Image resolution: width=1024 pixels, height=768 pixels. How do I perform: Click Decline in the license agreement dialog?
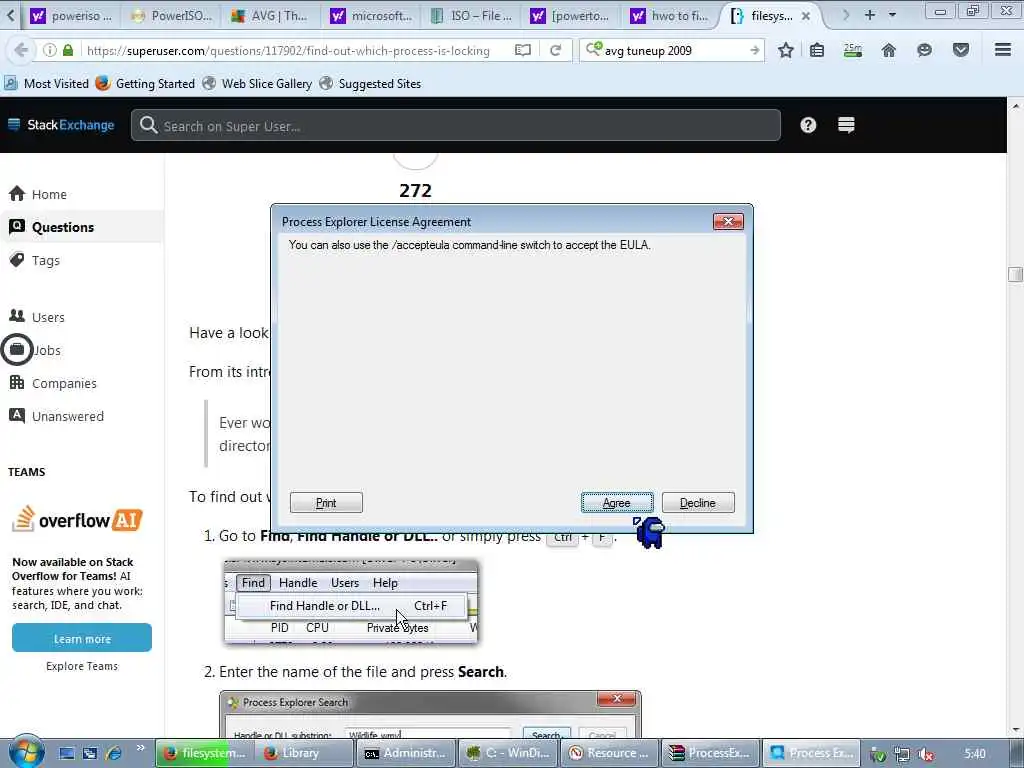coord(697,502)
